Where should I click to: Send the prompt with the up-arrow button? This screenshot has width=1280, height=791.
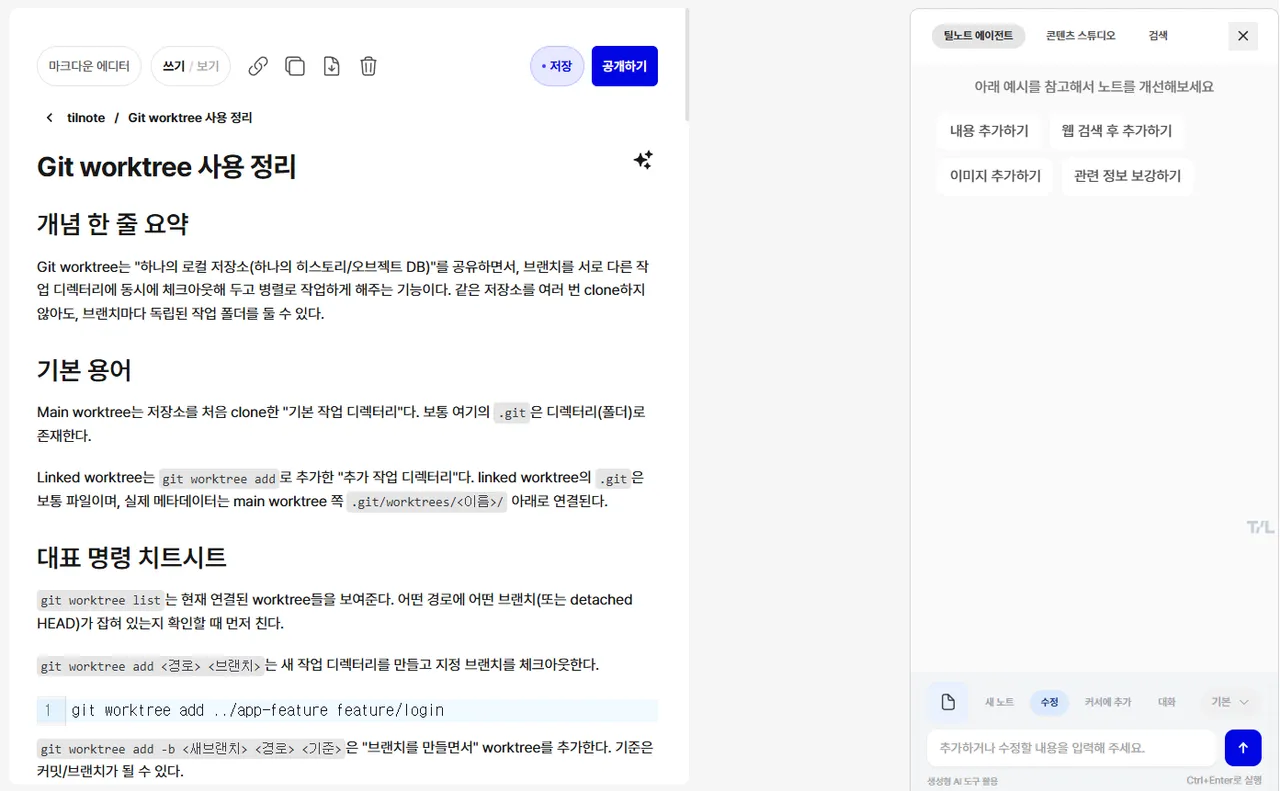tap(1243, 747)
